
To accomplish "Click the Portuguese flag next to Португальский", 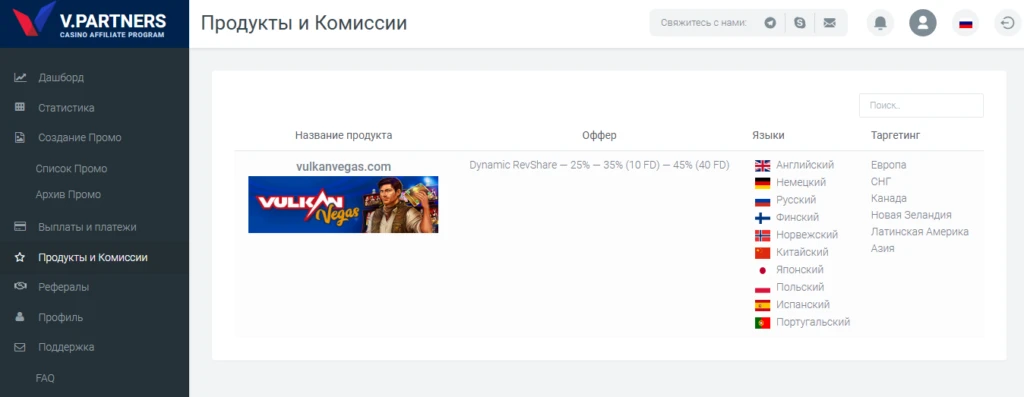I will [x=762, y=323].
